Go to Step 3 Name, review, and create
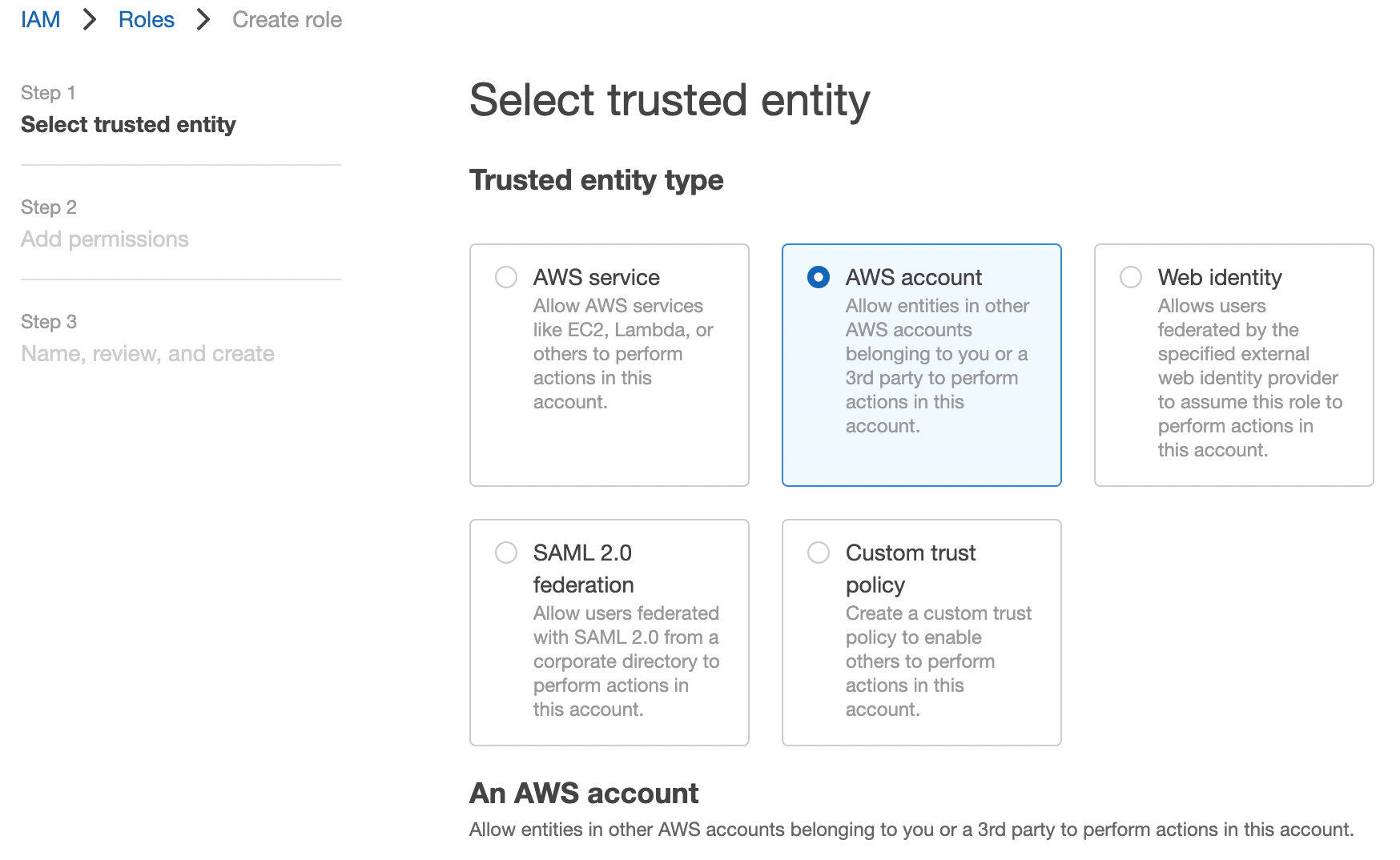This screenshot has width=1400, height=860. click(147, 354)
